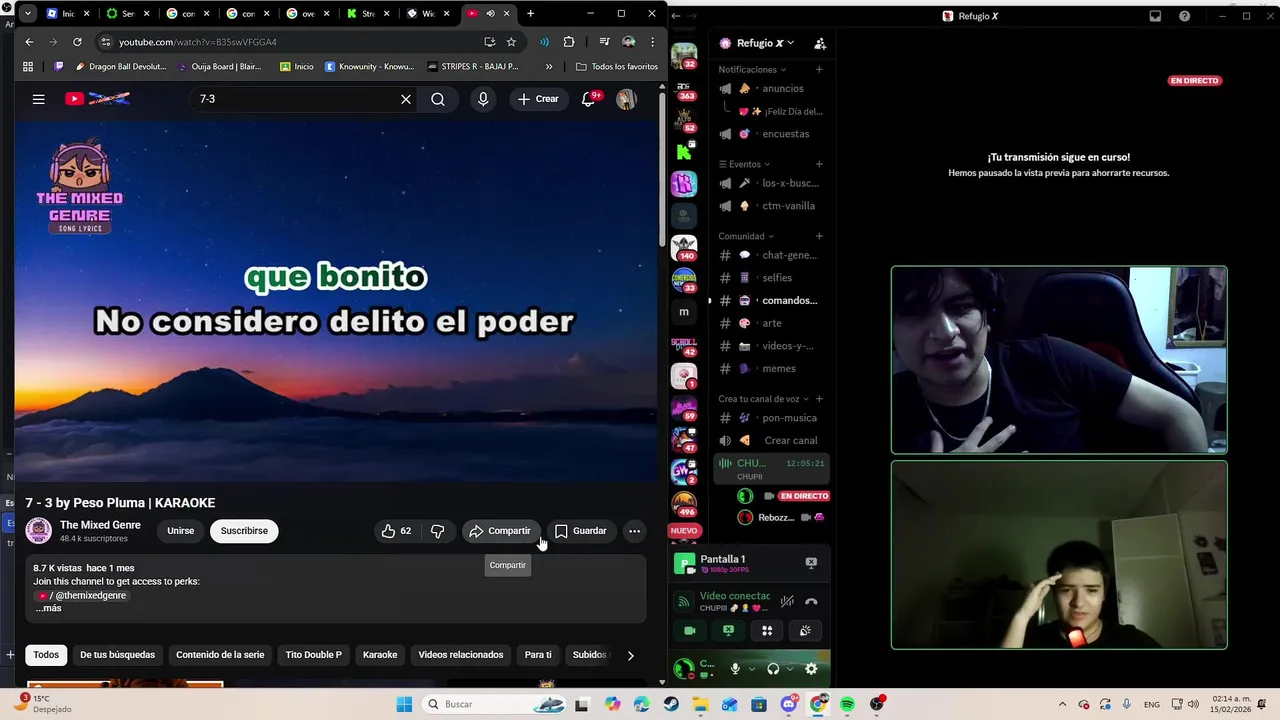This screenshot has height=720, width=1280.
Task: Expand Refugio X server dropdown
Action: pyautogui.click(x=790, y=43)
